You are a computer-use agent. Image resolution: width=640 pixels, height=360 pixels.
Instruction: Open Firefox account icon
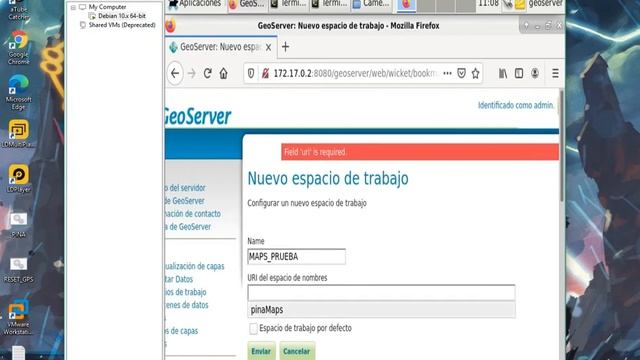[535, 73]
